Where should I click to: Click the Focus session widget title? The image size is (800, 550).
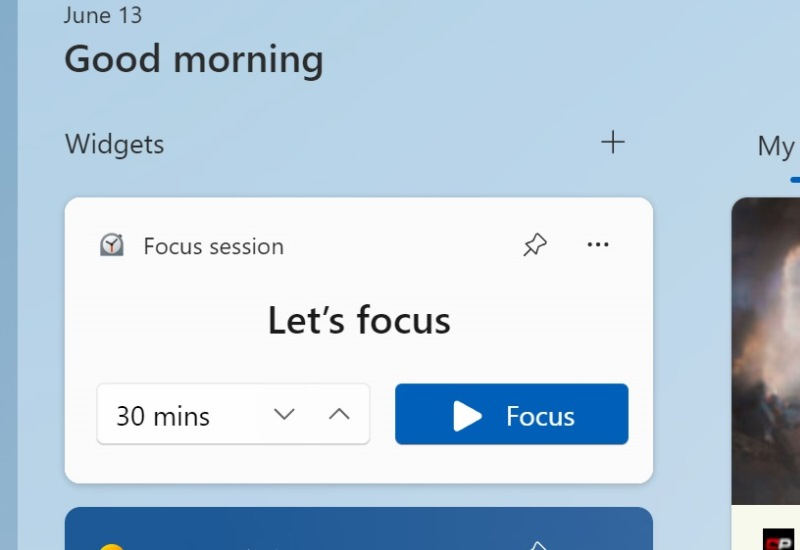tap(213, 246)
